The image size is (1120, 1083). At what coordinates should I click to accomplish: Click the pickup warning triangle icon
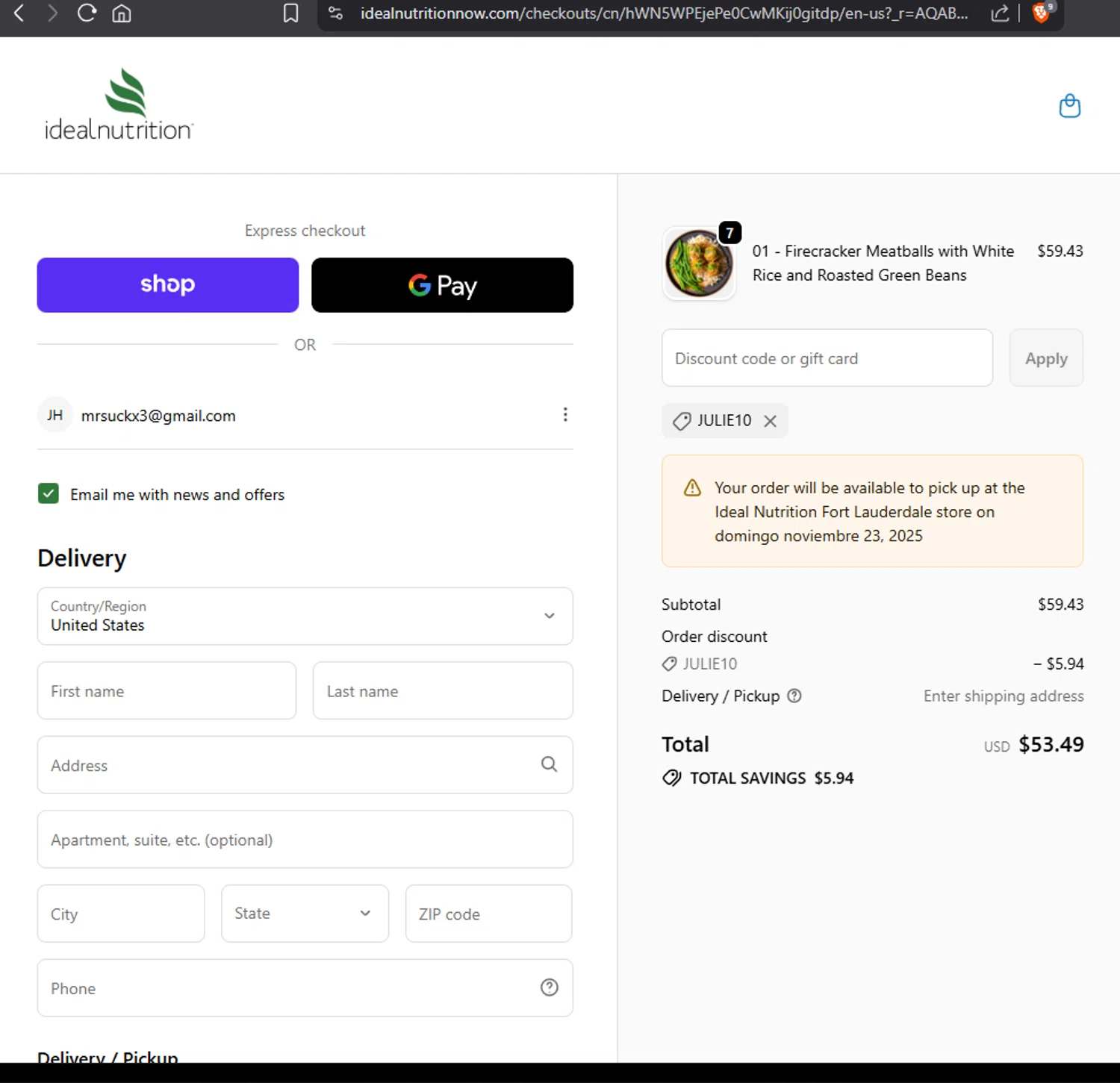(692, 488)
